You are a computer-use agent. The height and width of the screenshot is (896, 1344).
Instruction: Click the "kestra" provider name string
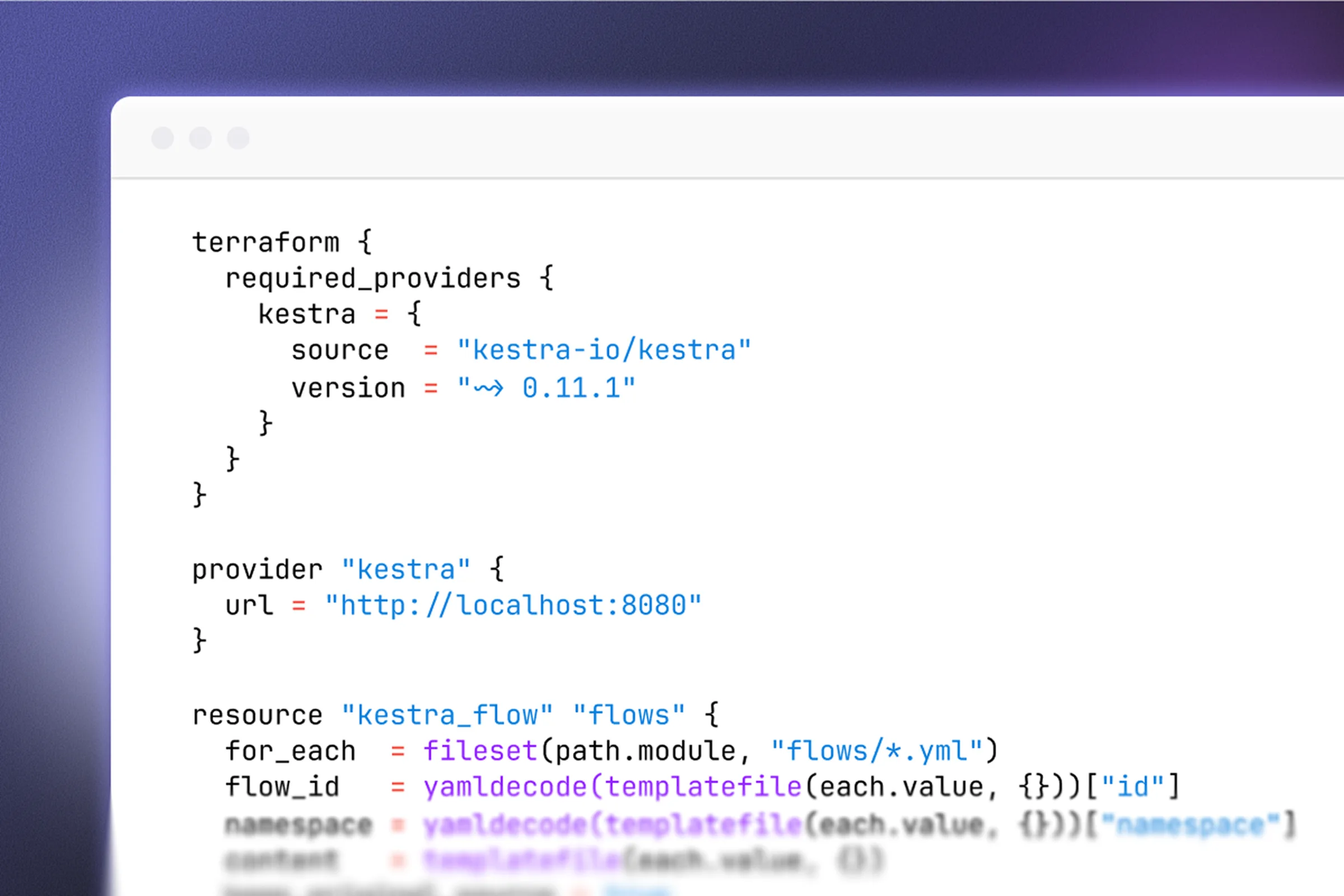(407, 570)
